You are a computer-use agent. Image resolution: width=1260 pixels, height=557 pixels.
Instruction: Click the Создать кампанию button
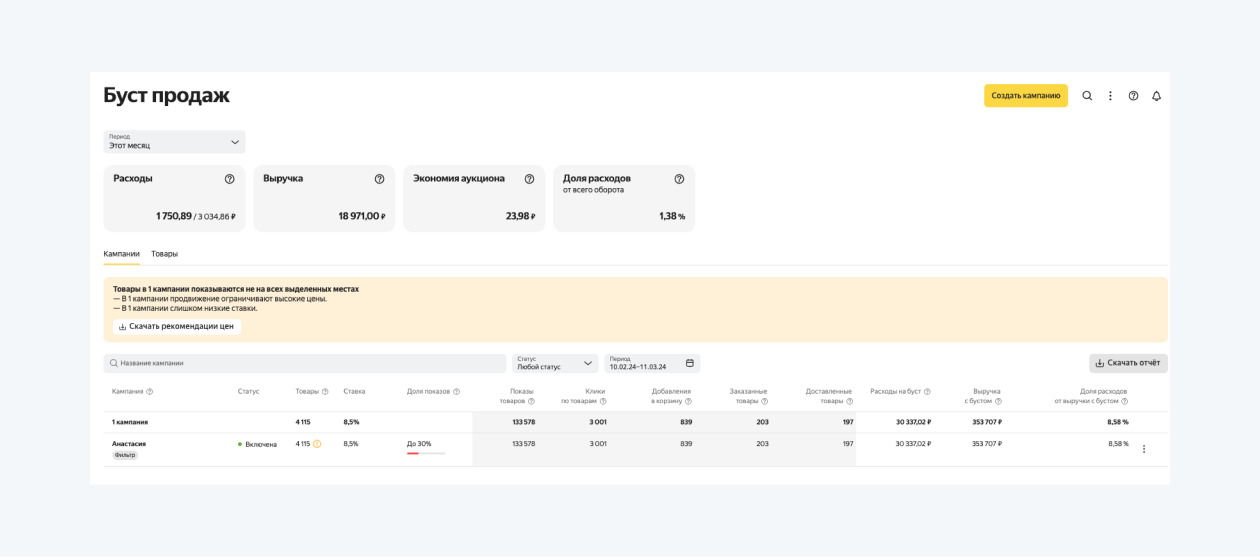(x=1025, y=96)
